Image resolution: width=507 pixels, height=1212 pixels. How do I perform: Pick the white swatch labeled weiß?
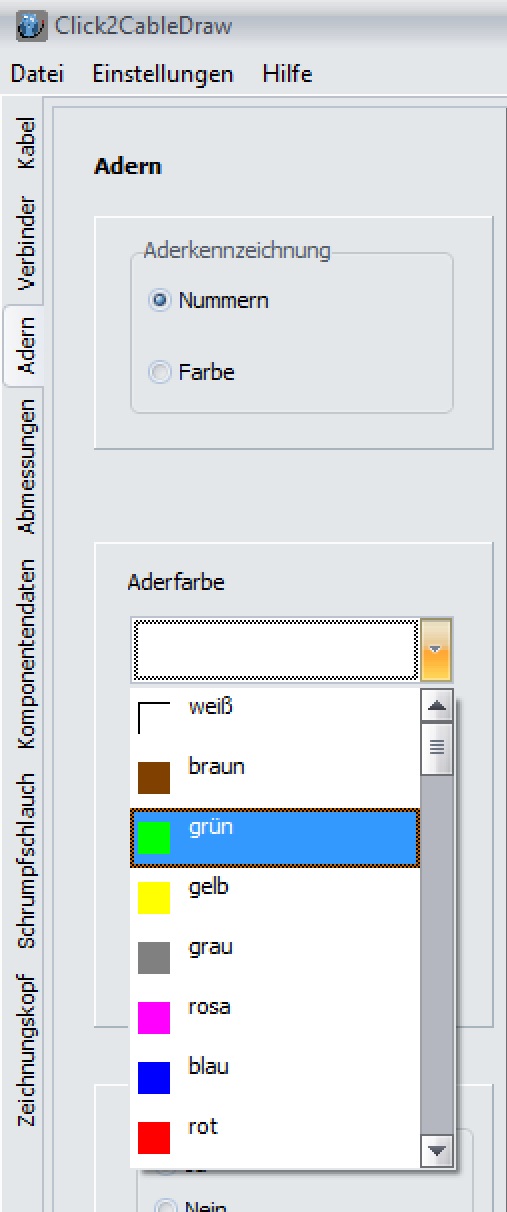click(x=154, y=717)
